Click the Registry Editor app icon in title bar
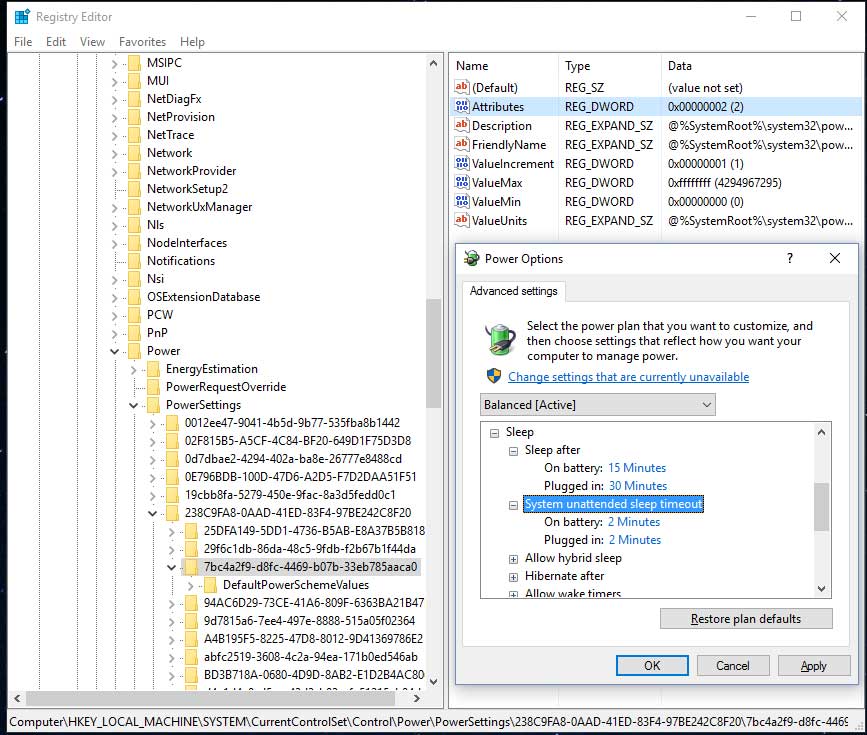867x735 pixels. click(22, 17)
